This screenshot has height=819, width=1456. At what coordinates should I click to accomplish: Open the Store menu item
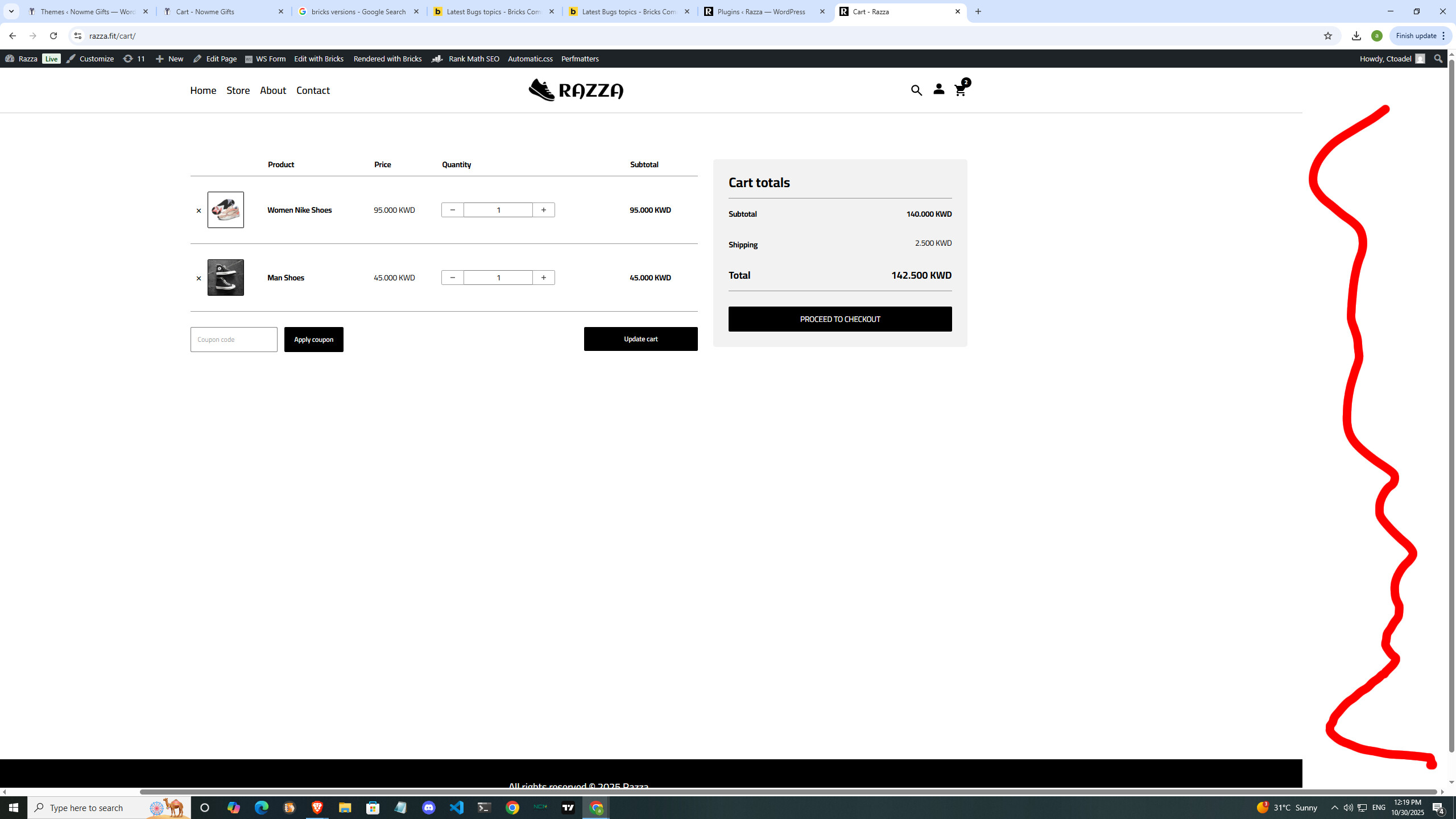pos(238,90)
